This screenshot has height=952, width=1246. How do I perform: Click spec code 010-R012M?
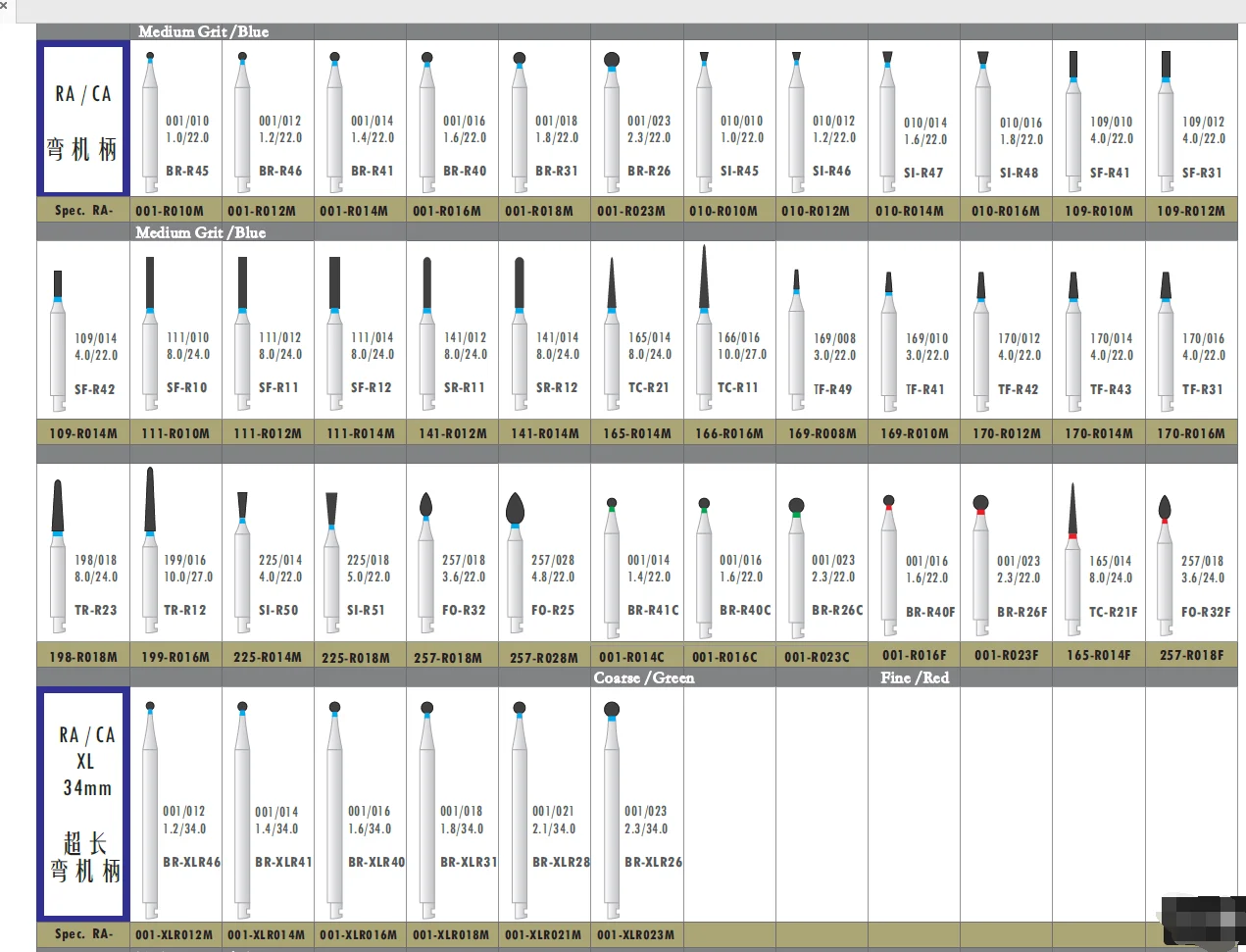coord(816,211)
